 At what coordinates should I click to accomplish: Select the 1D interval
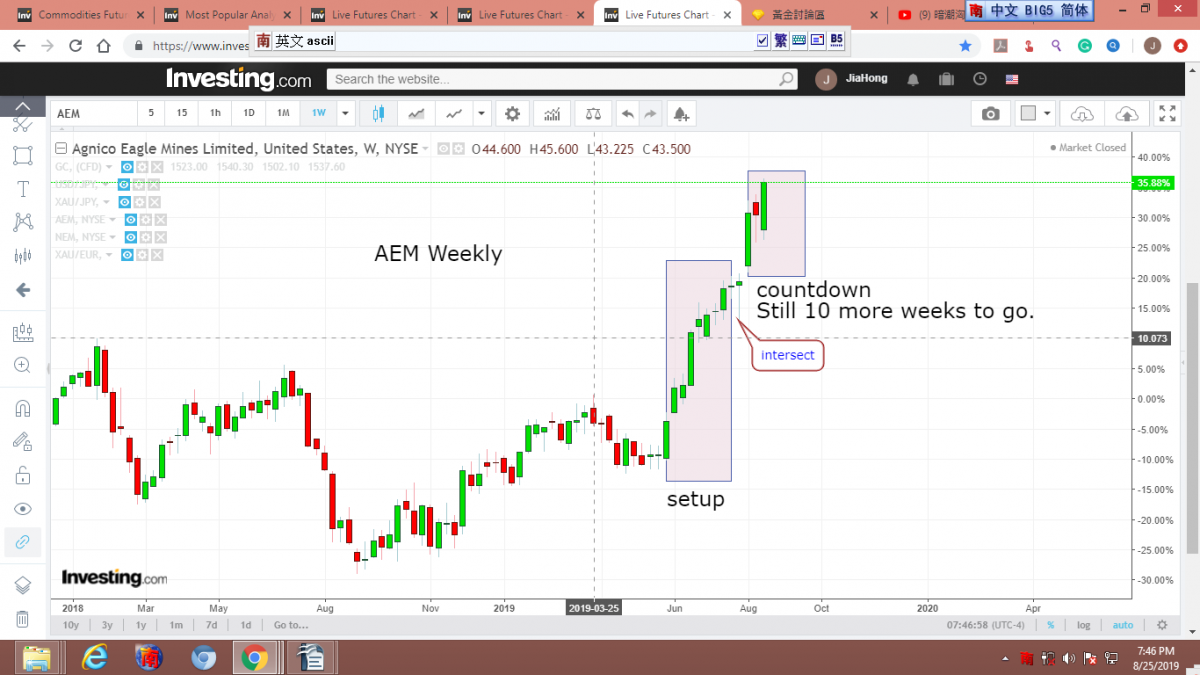point(249,114)
